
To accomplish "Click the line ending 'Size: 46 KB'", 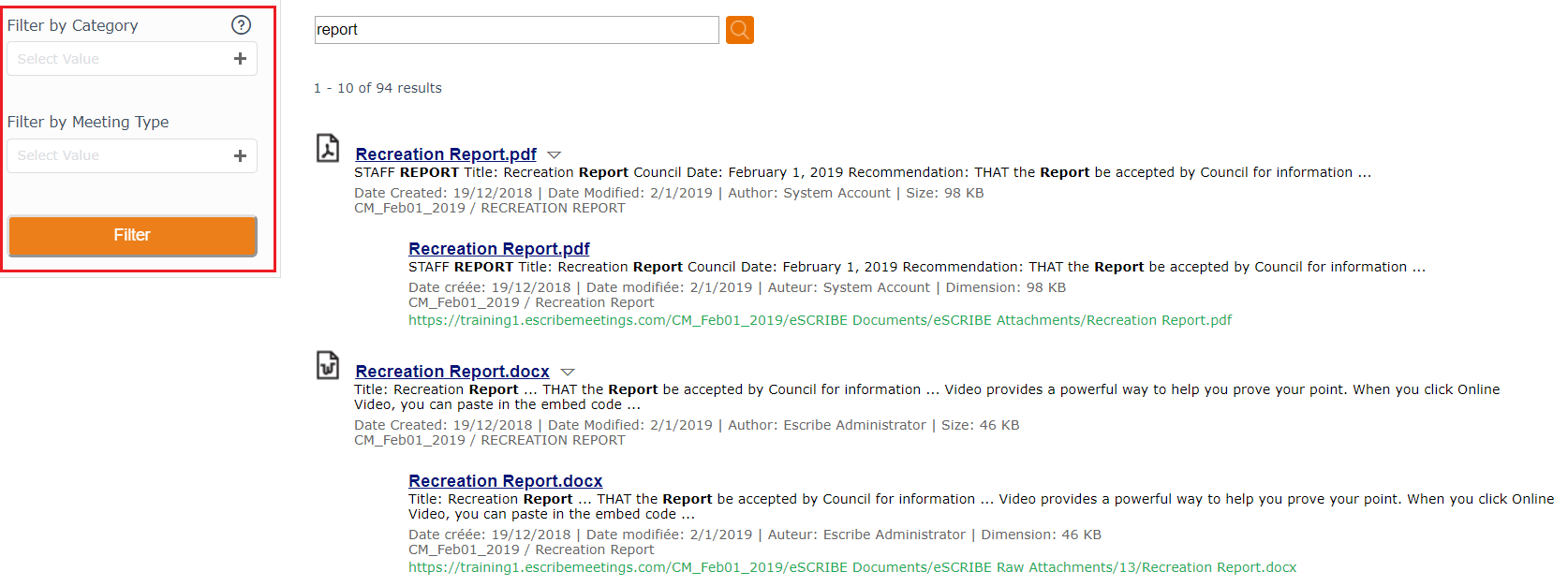I will pos(687,425).
